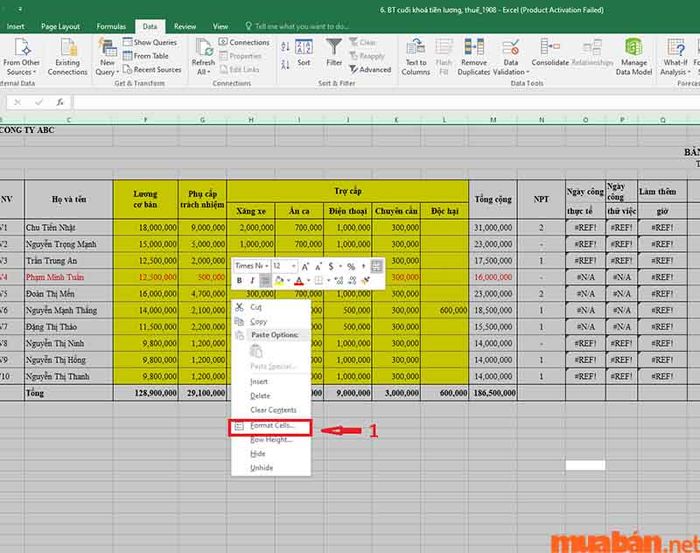This screenshot has height=553, width=700.
Task: Open Recent Sources
Action: [152, 70]
